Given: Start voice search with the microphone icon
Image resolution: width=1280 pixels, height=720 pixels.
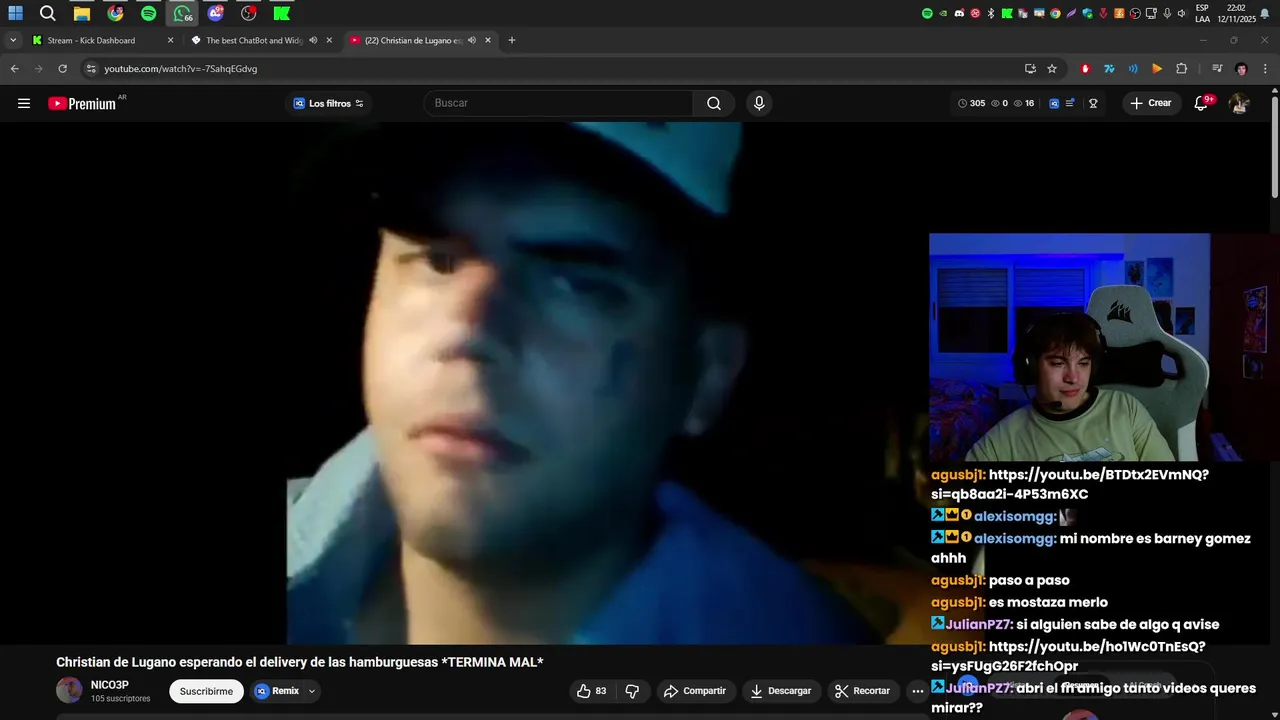Looking at the screenshot, I should 759,103.
